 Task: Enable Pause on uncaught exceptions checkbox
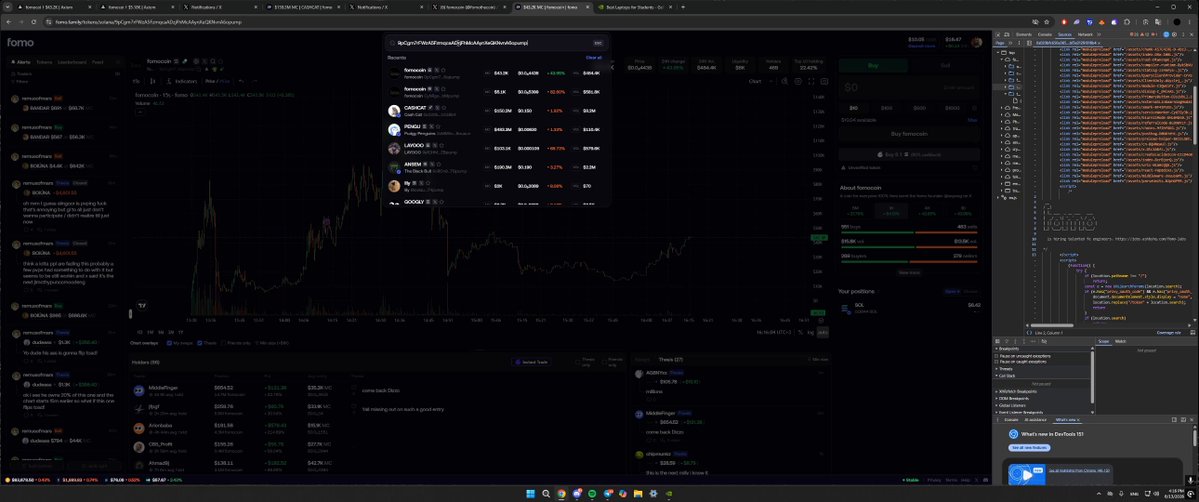(996, 356)
